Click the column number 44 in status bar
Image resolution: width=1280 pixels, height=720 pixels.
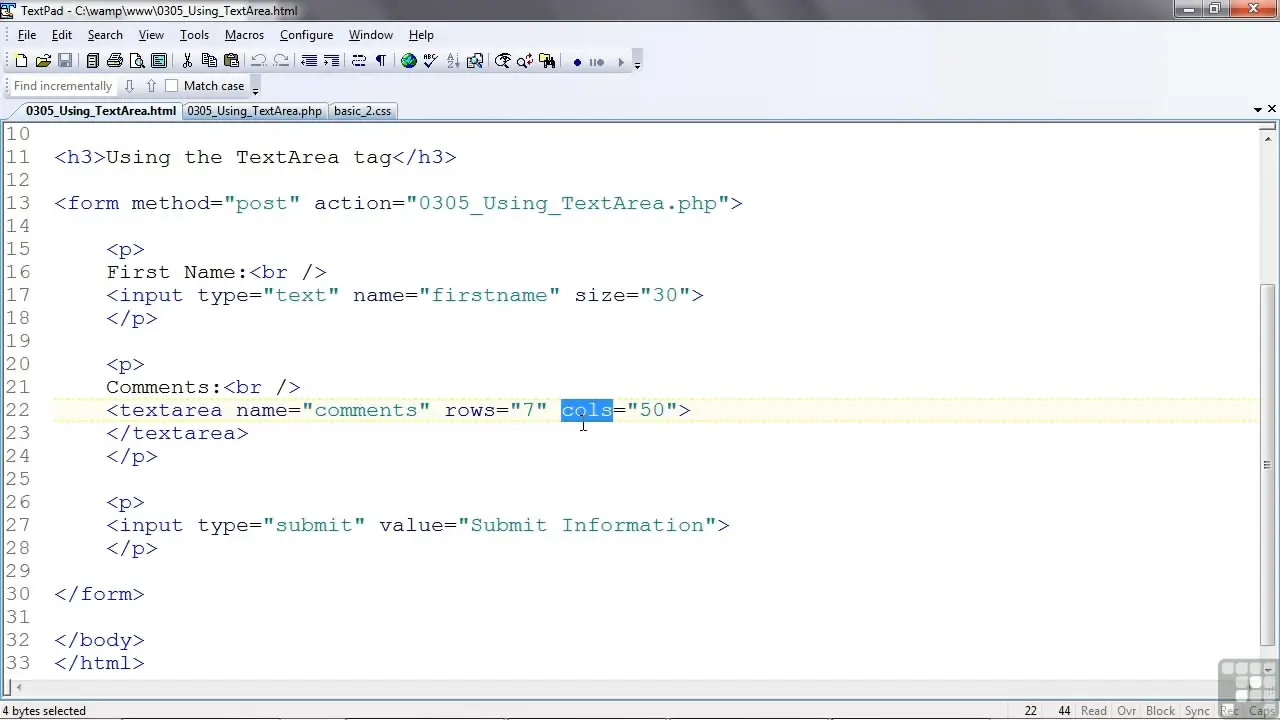1064,711
